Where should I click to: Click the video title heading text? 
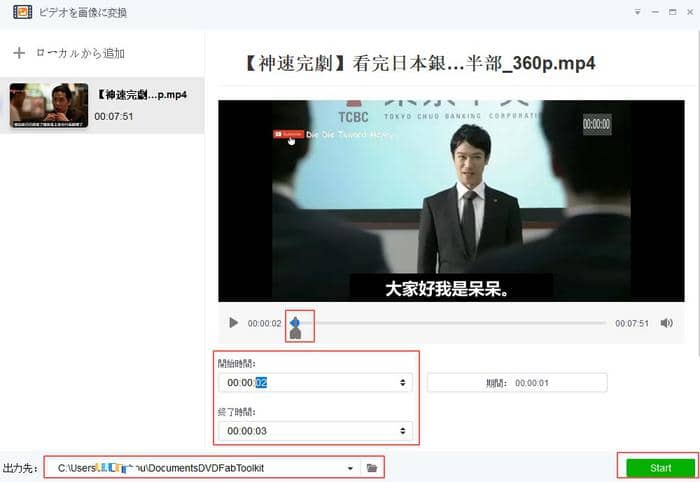coord(420,63)
